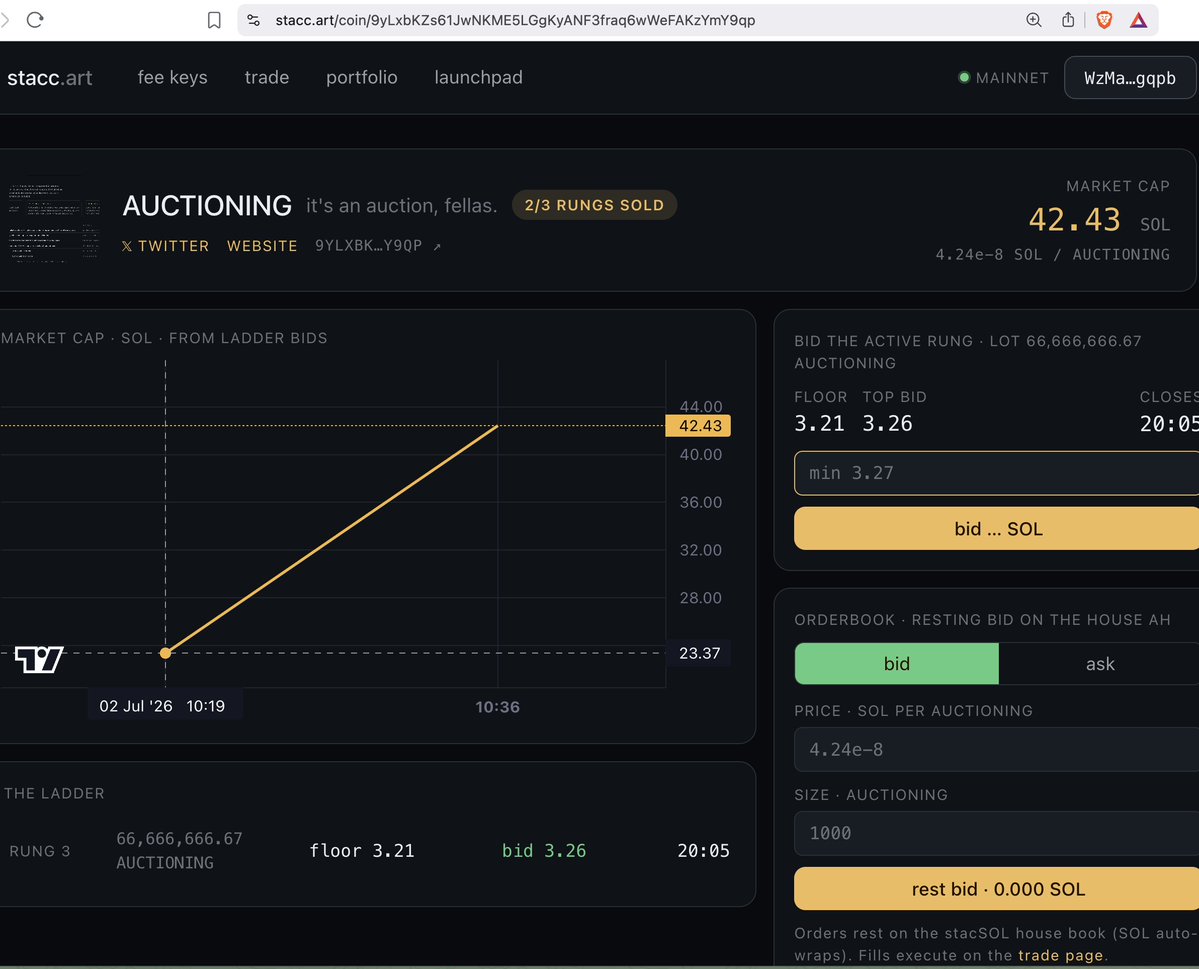The height and width of the screenshot is (969, 1199).
Task: Open the portfolio nav item
Action: (362, 77)
